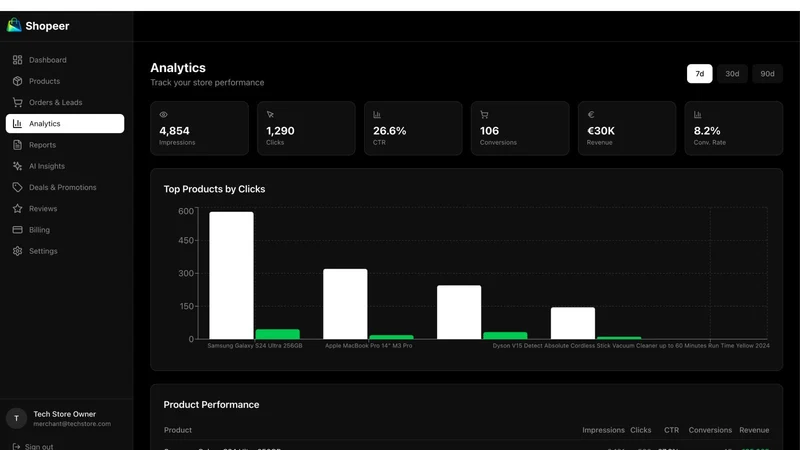This screenshot has width=800, height=450.
Task: Click the Product column header
Action: [x=178, y=430]
